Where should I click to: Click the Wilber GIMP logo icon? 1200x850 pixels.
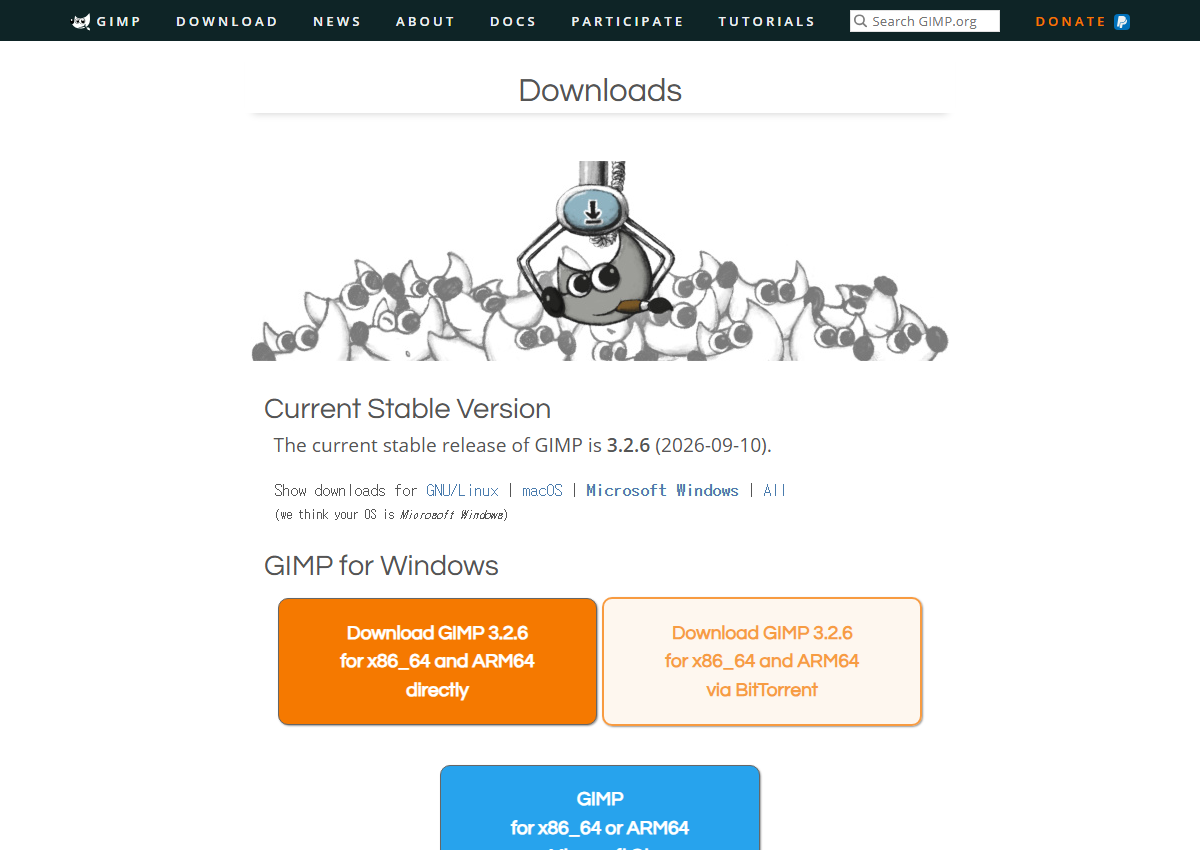click(x=81, y=21)
